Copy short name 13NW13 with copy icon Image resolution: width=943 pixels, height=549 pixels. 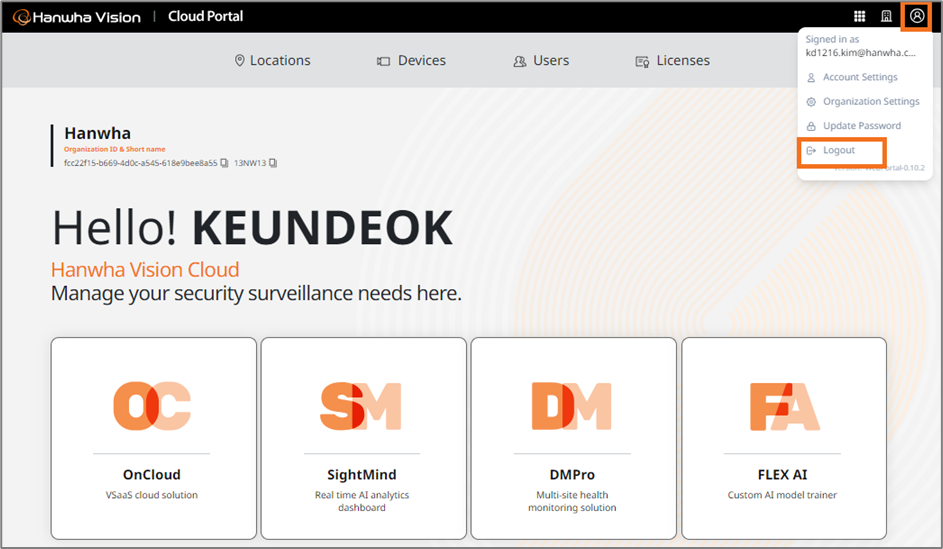click(273, 163)
